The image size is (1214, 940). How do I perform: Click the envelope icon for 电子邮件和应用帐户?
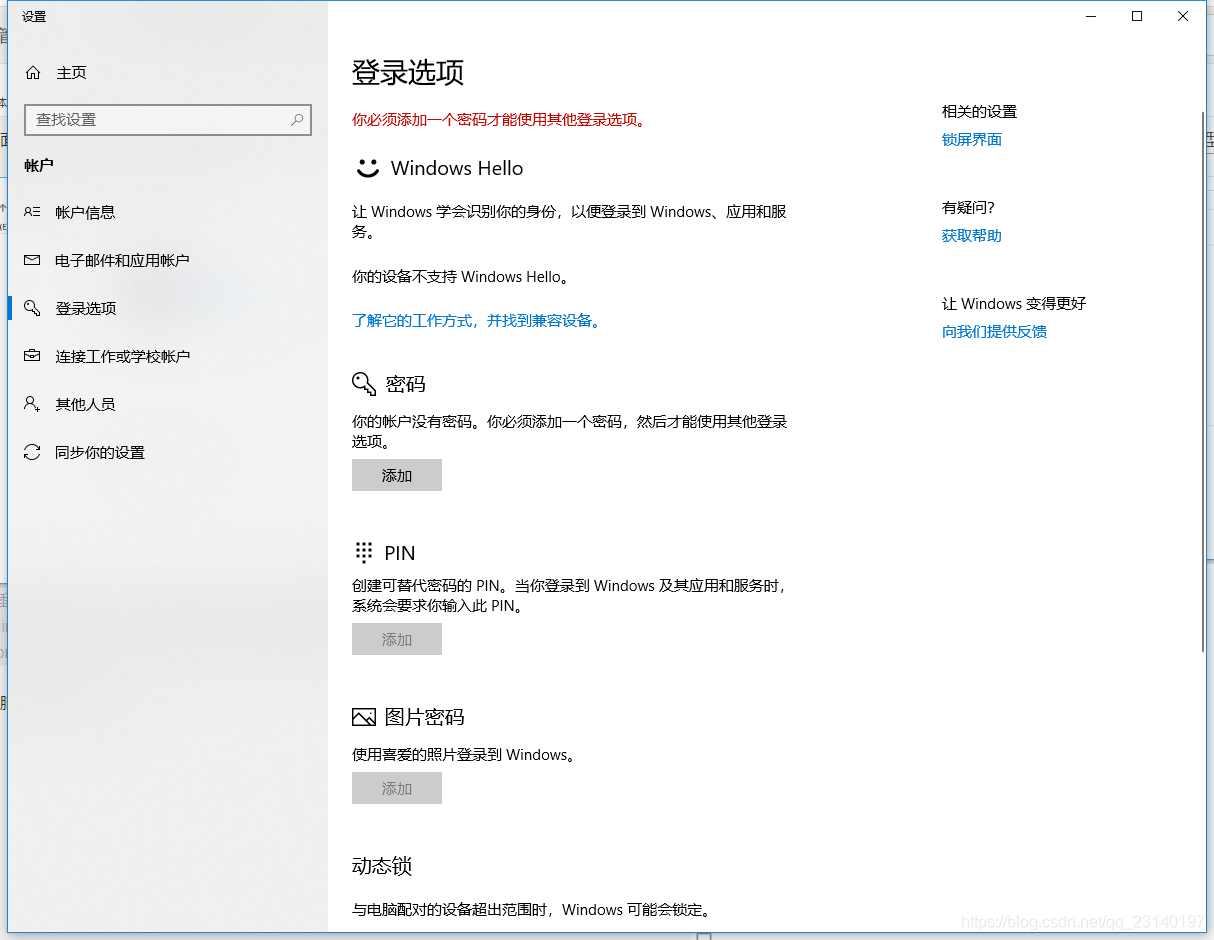click(33, 260)
